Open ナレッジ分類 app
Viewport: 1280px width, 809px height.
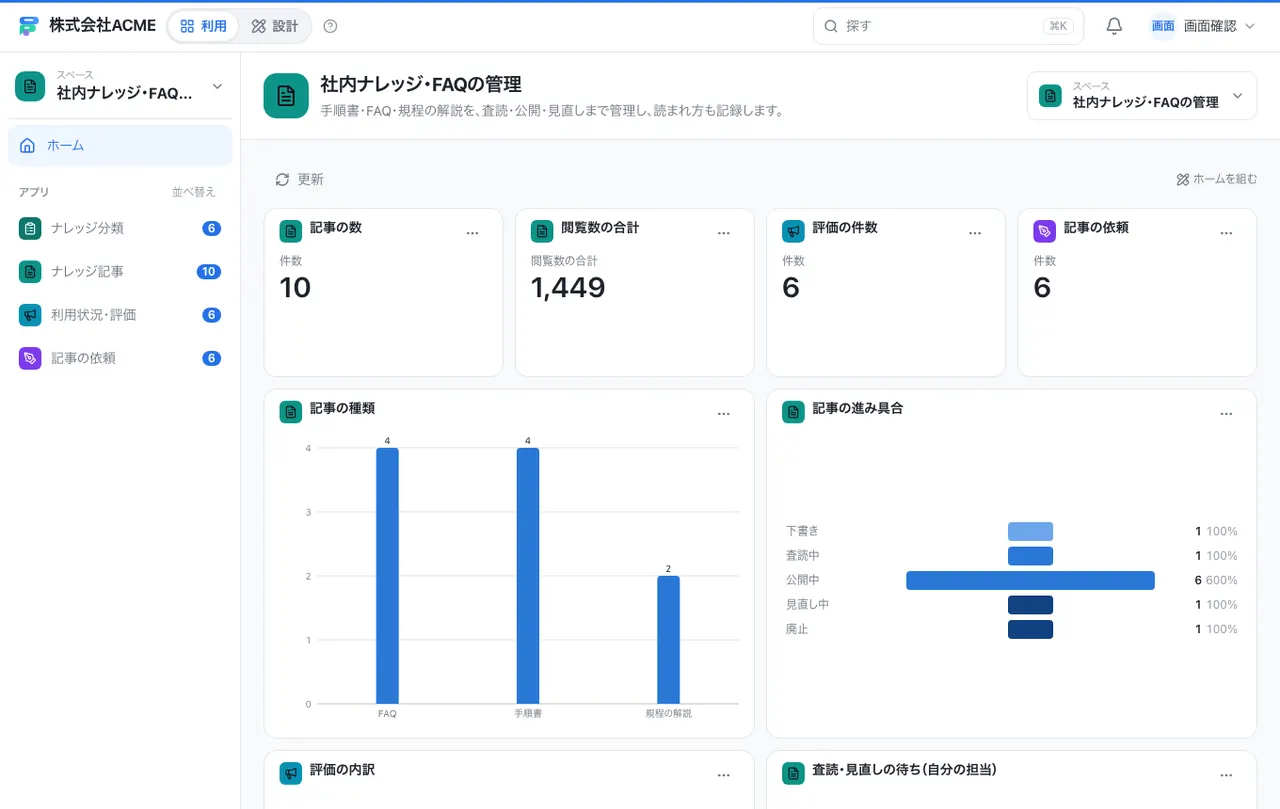[x=120, y=228]
